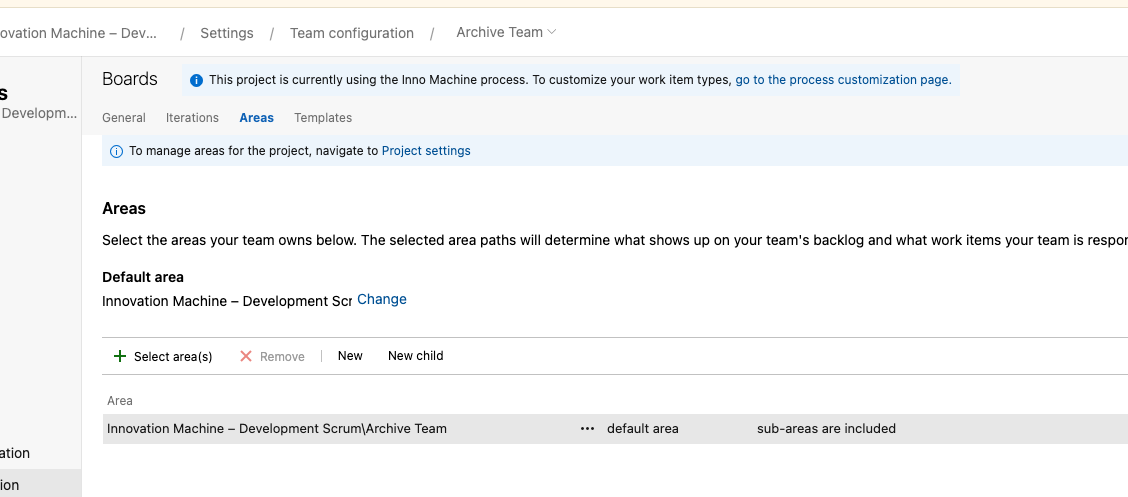Switch to the General tab

124,118
